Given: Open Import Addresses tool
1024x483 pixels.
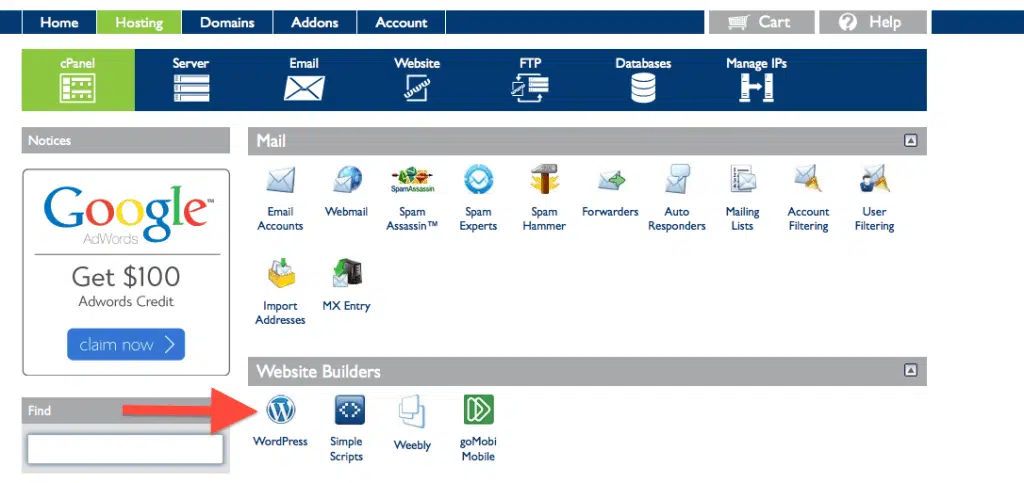Looking at the screenshot, I should point(280,275).
